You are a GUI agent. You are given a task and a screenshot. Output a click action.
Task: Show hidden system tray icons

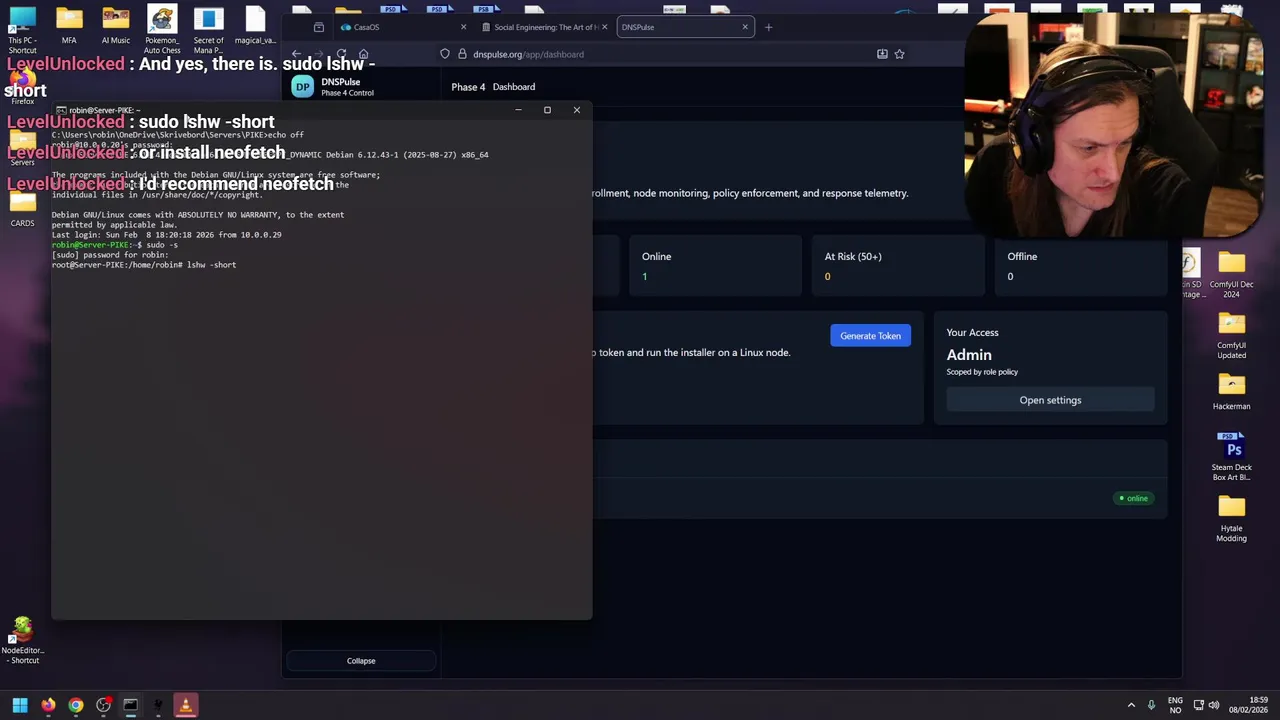coord(1131,705)
